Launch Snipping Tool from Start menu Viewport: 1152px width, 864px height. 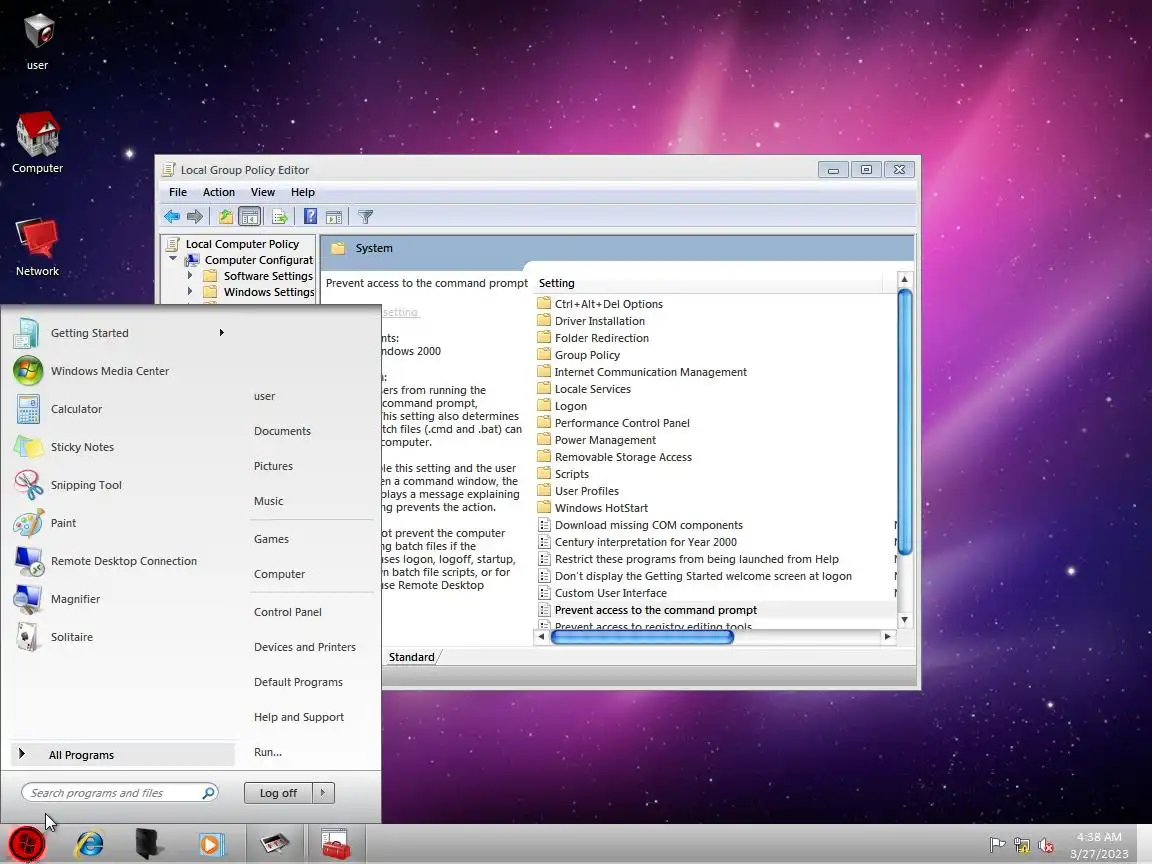[x=86, y=485]
